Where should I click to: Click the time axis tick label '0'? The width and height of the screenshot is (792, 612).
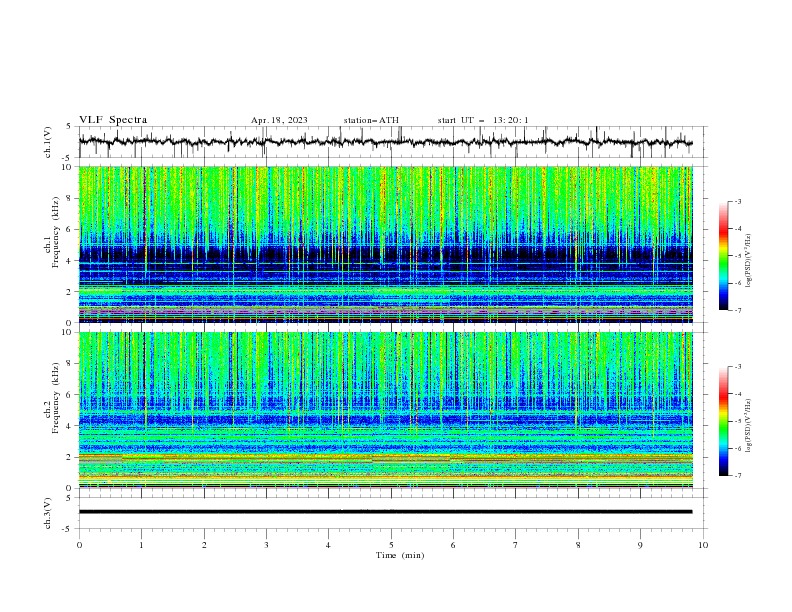click(x=79, y=545)
